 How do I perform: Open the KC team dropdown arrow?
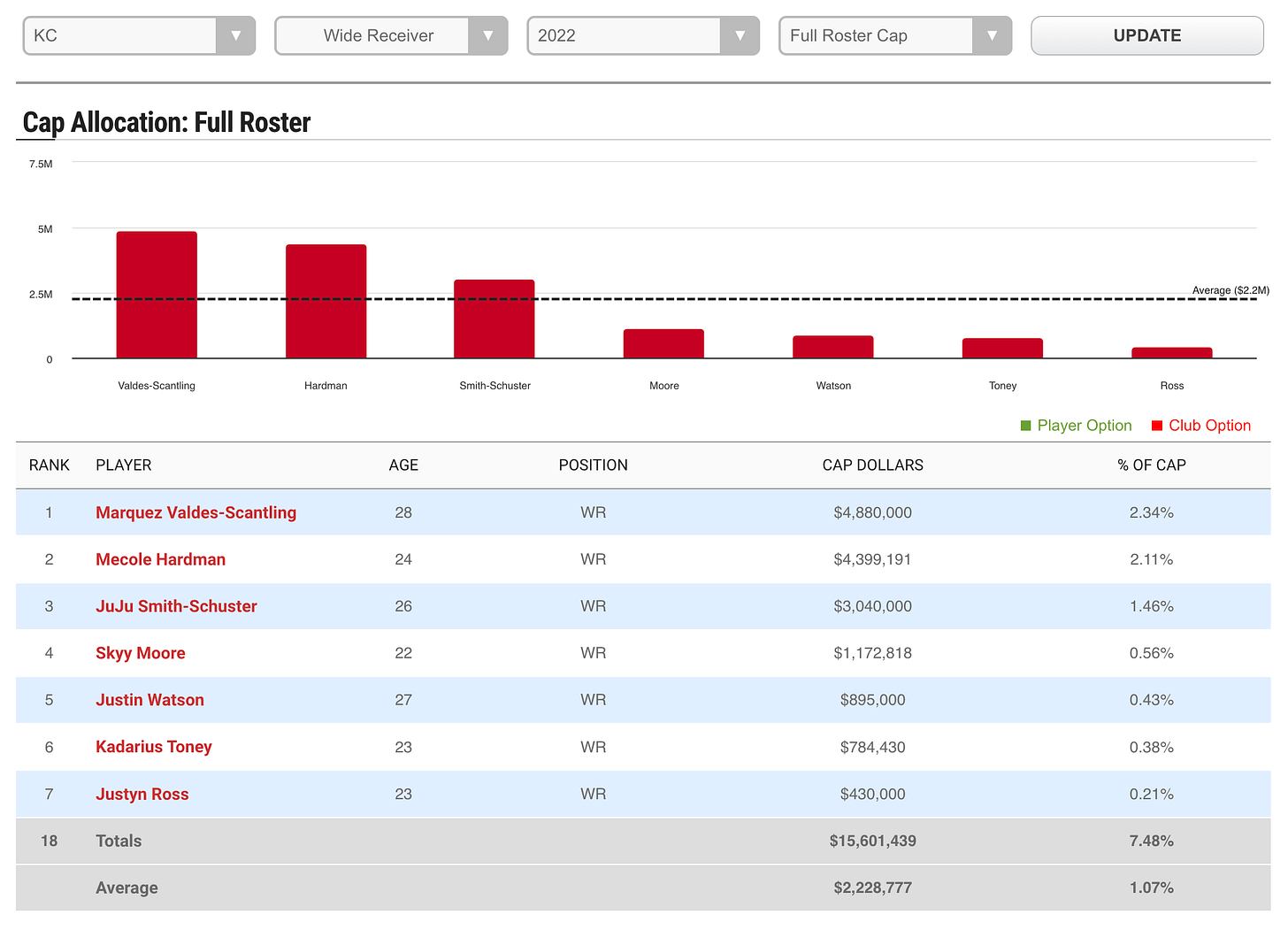235,35
